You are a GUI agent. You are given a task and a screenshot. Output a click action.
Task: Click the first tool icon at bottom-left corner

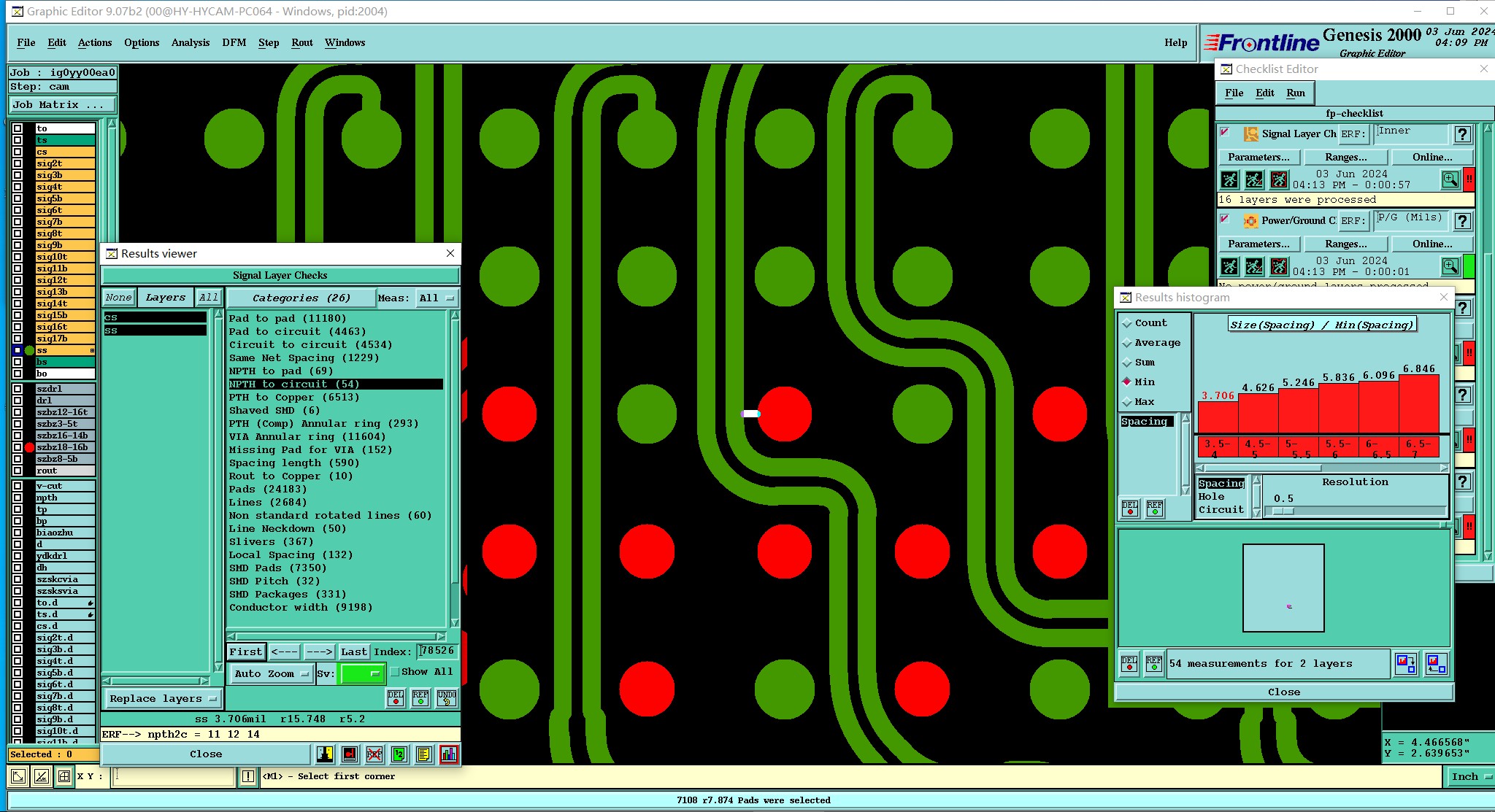tap(18, 776)
